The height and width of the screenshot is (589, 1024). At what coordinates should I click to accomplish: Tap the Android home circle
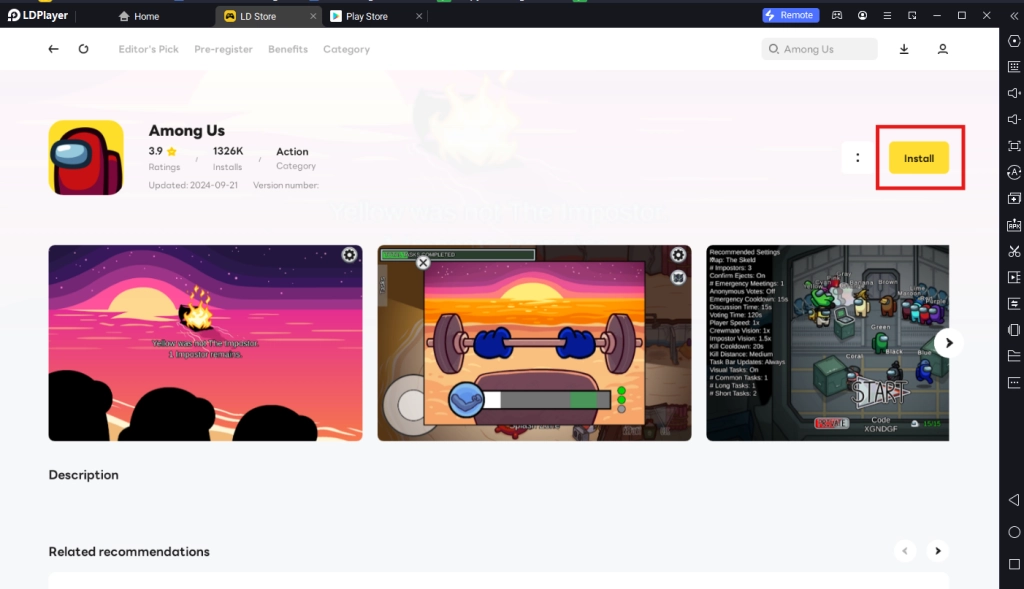pyautogui.click(x=1014, y=532)
